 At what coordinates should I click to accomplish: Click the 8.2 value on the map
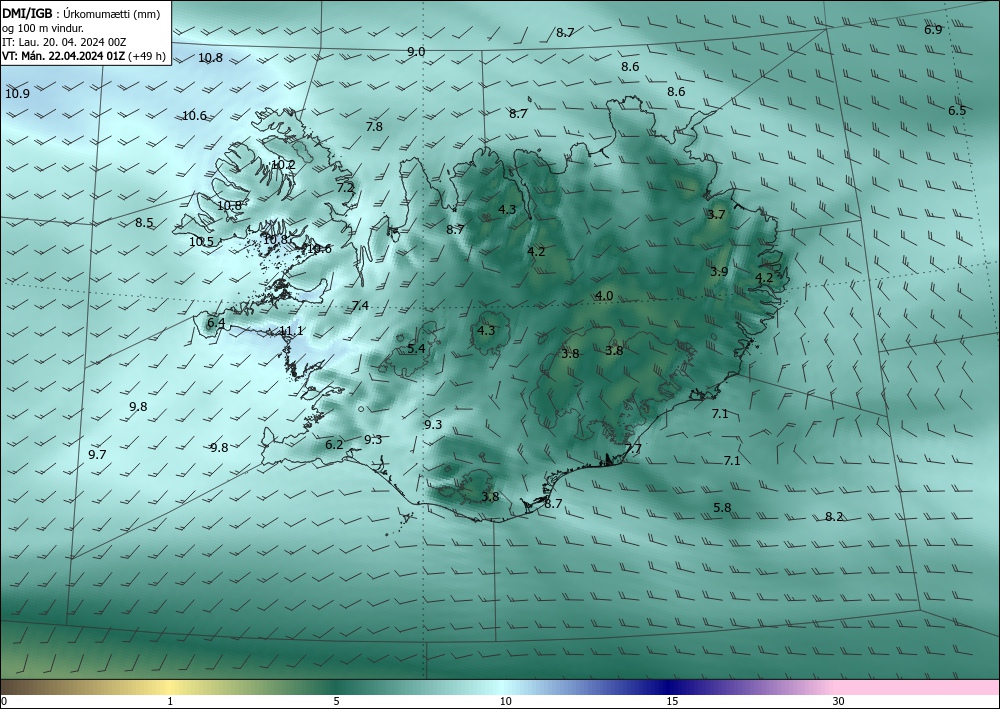click(834, 516)
